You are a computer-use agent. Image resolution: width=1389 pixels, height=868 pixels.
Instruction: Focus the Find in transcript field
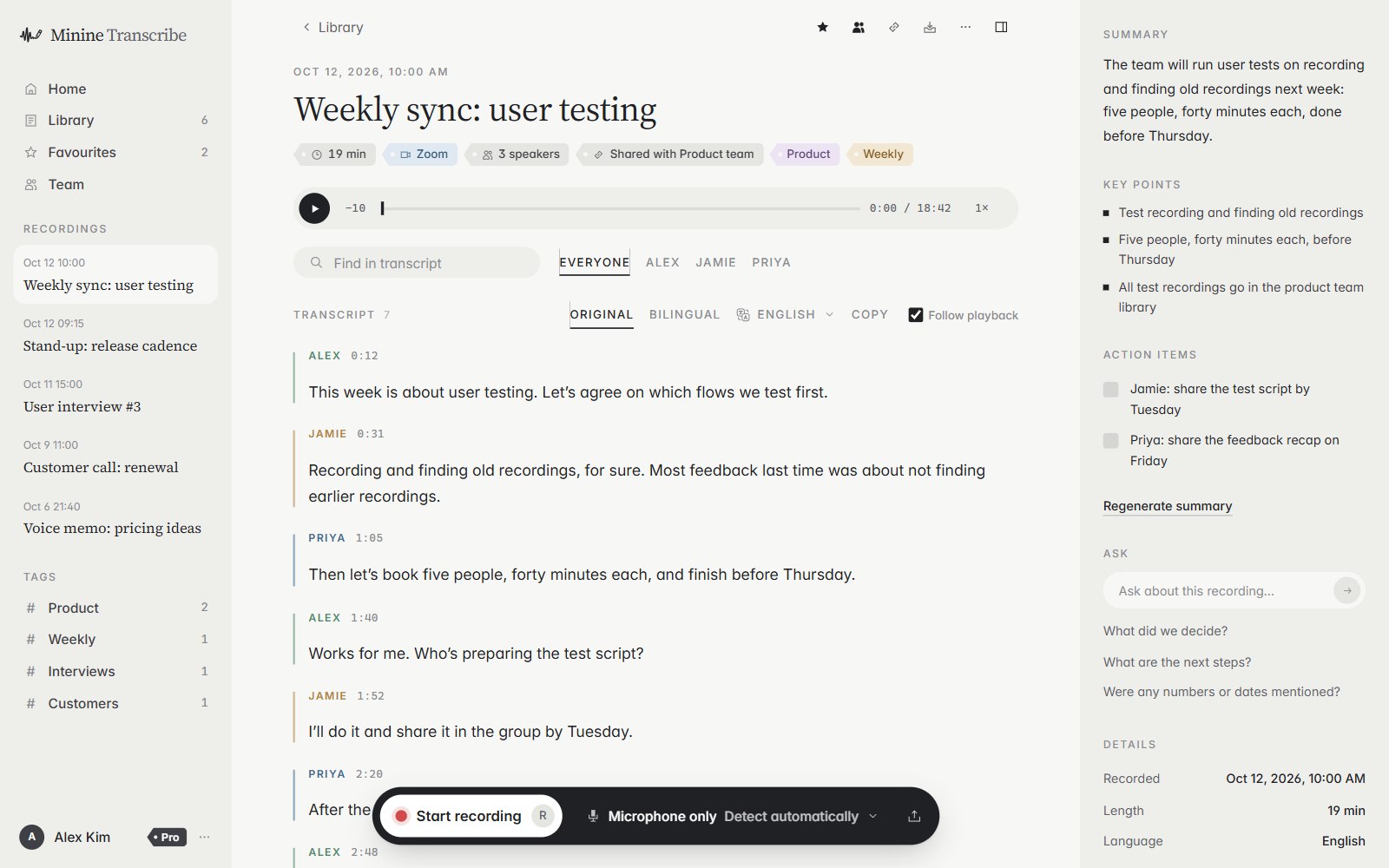(417, 263)
